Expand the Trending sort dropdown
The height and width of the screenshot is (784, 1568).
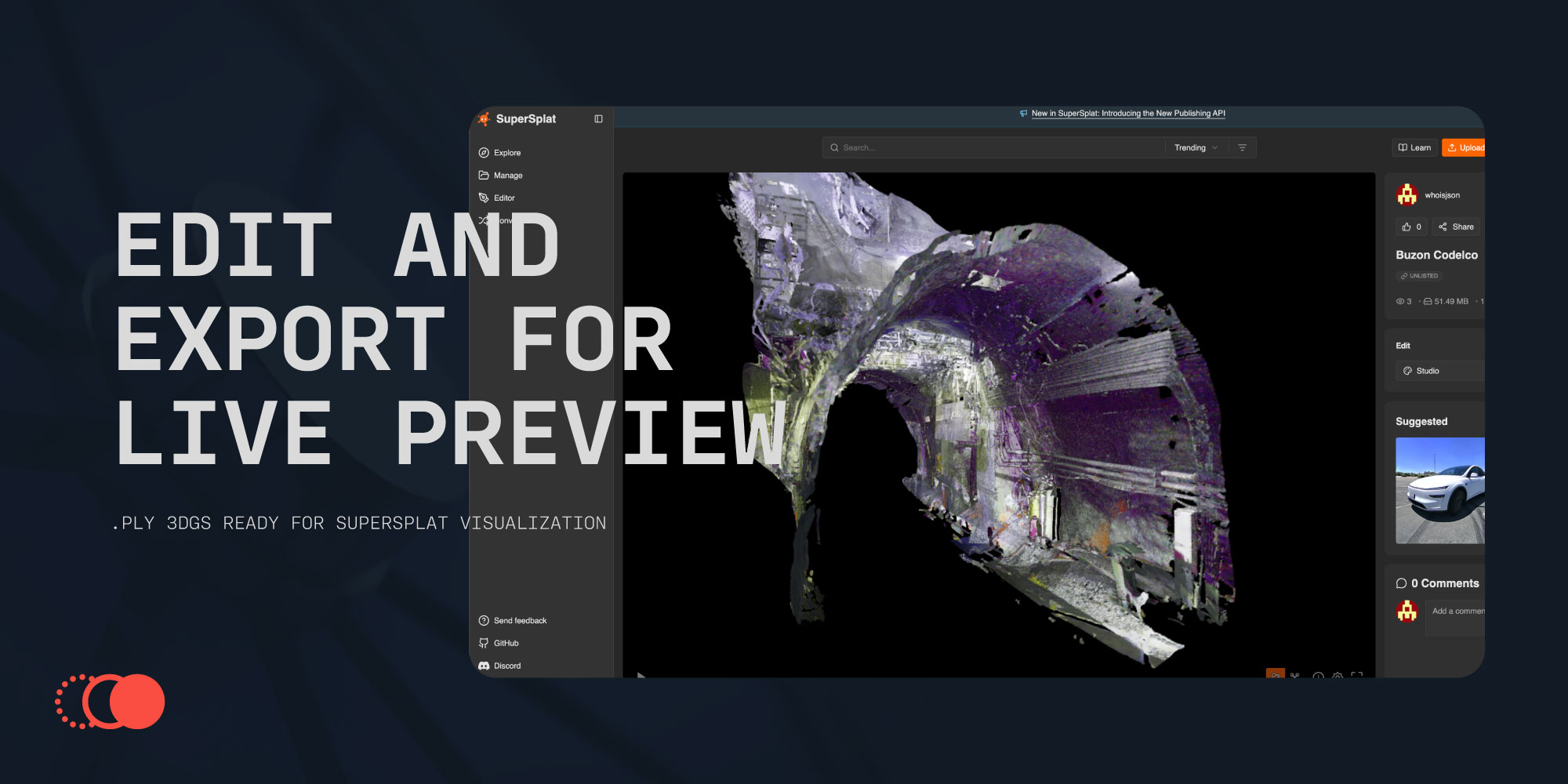(1196, 147)
